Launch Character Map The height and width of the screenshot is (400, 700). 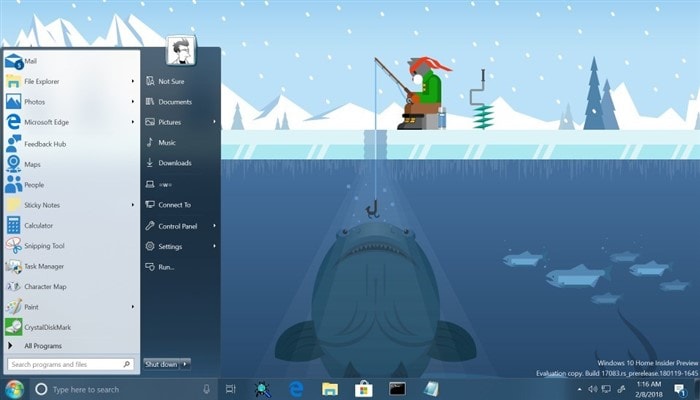[71, 287]
